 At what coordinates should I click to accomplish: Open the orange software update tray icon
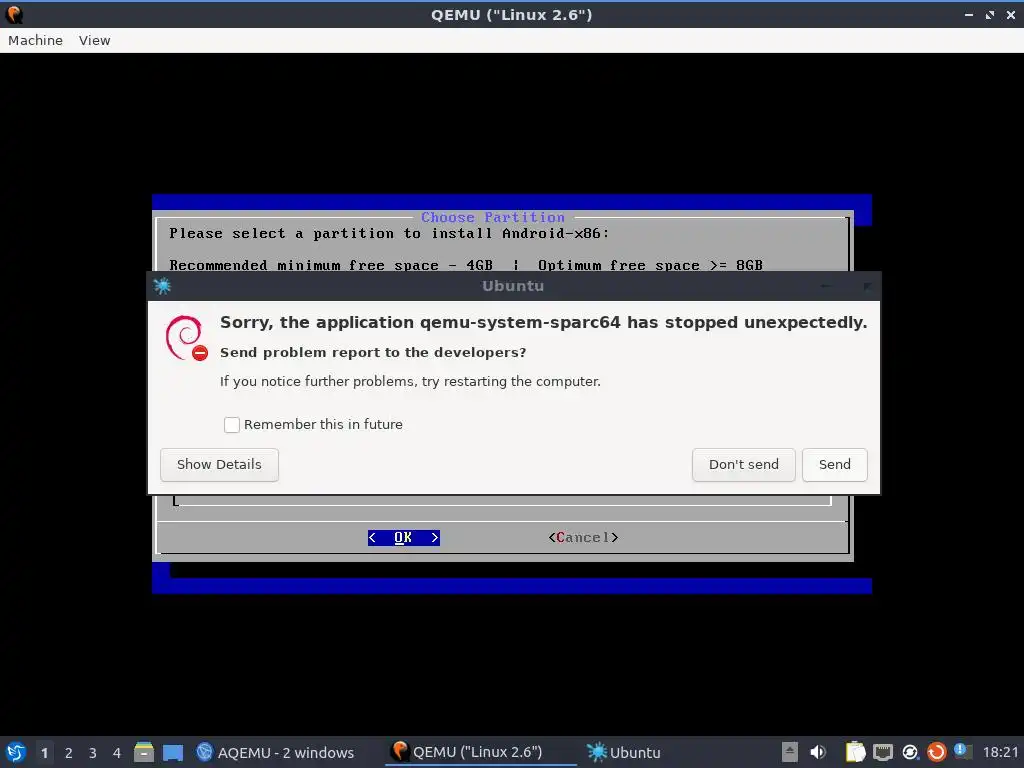pyautogui.click(x=936, y=752)
